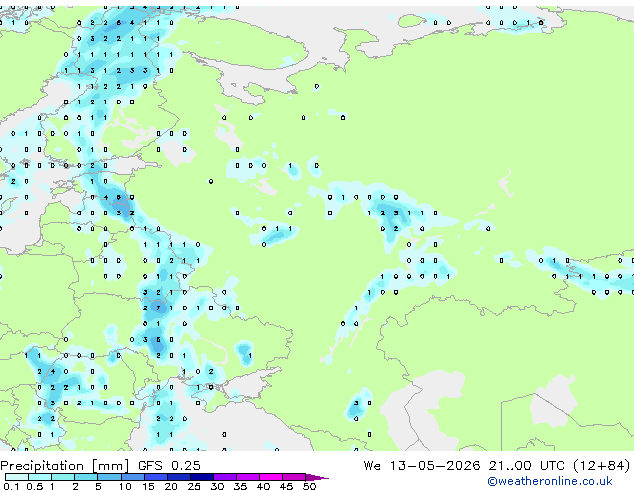Select the palest legend swatch from 0.1 to 0.5

coord(17,477)
